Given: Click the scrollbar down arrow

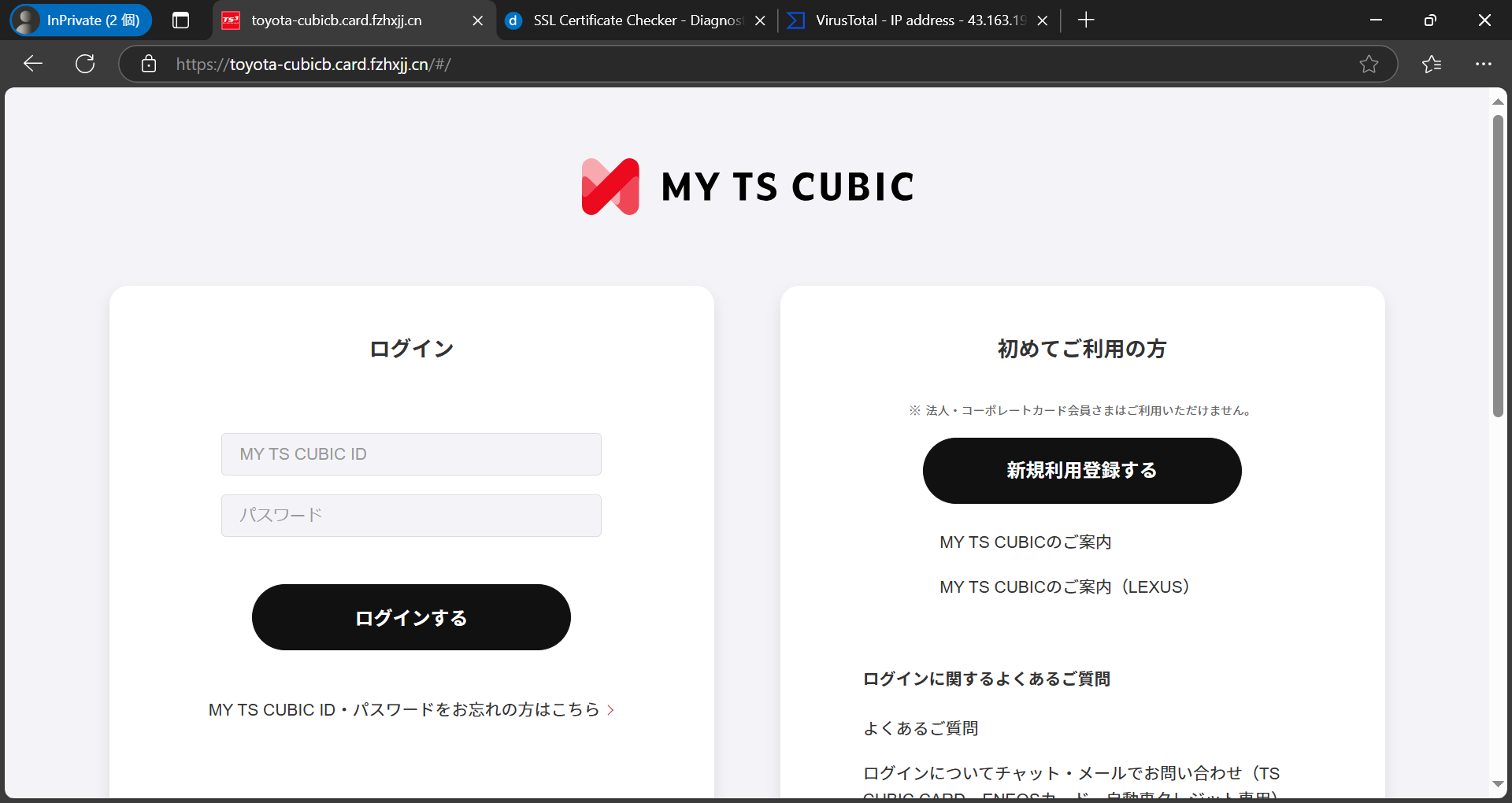Looking at the screenshot, I should 1498,784.
